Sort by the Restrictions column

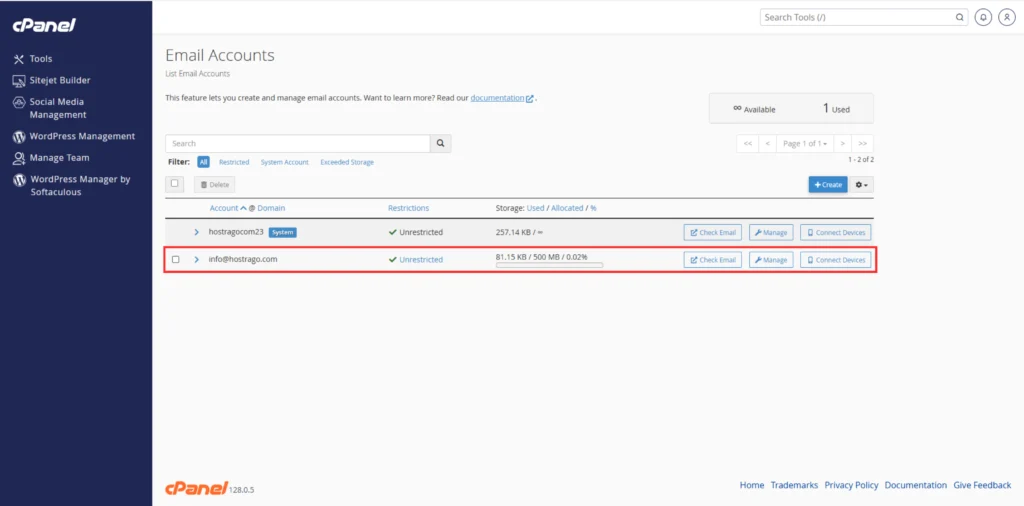[408, 208]
